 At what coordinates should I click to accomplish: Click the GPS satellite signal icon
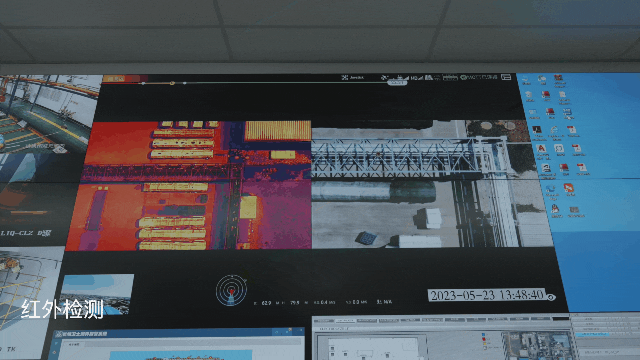pos(384,78)
